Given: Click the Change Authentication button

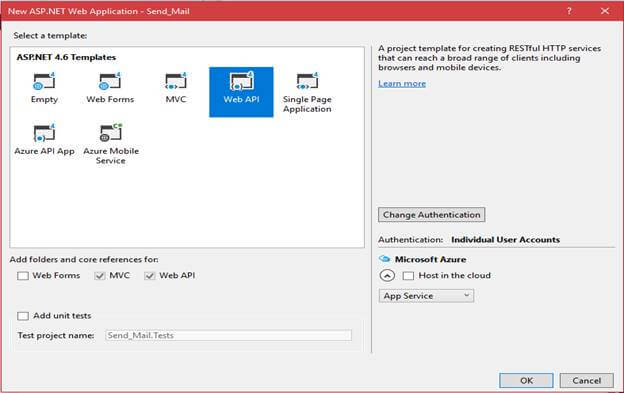Looking at the screenshot, I should [431, 215].
